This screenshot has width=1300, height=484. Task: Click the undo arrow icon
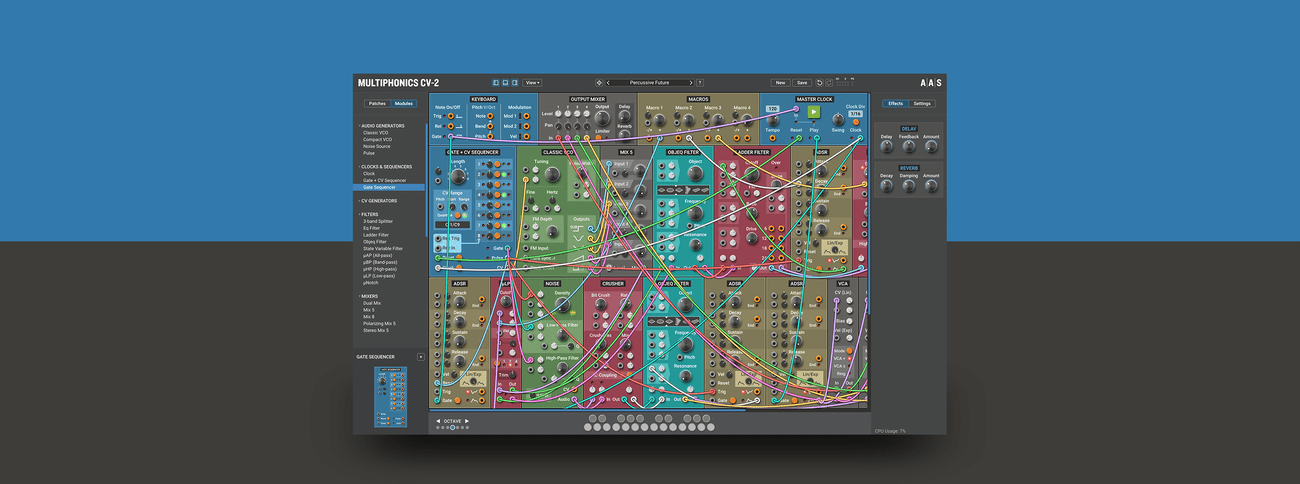click(x=820, y=83)
